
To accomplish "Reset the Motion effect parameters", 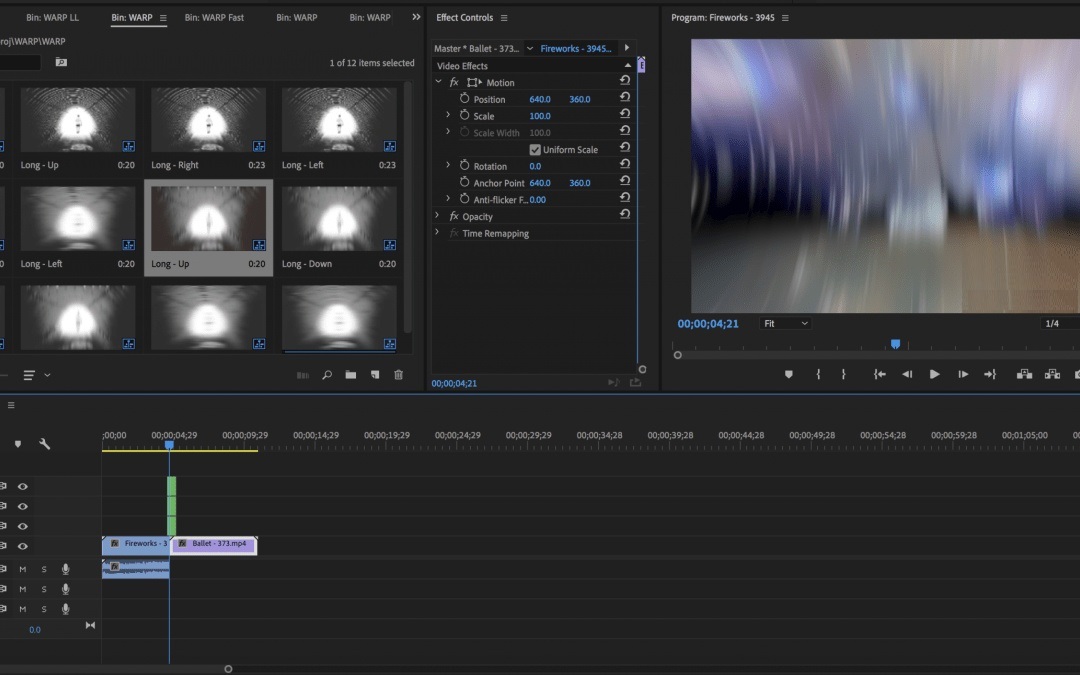I will pyautogui.click(x=625, y=81).
